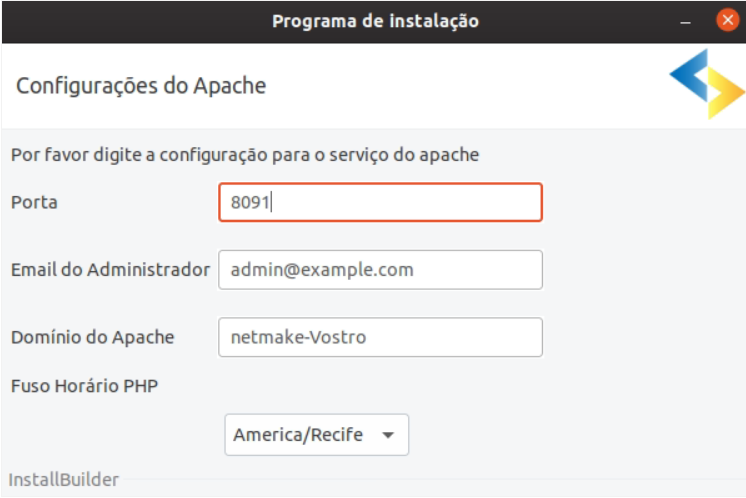Click the netmake-Vostro domain text
Viewport: 746px width, 498px height.
[298, 337]
